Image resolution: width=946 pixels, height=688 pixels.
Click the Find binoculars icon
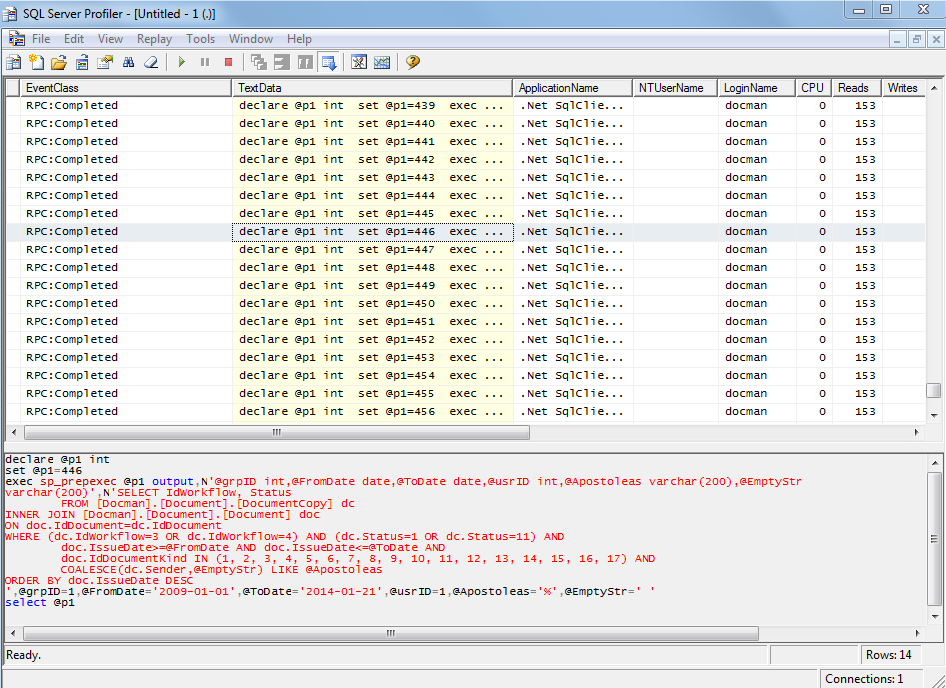128,62
